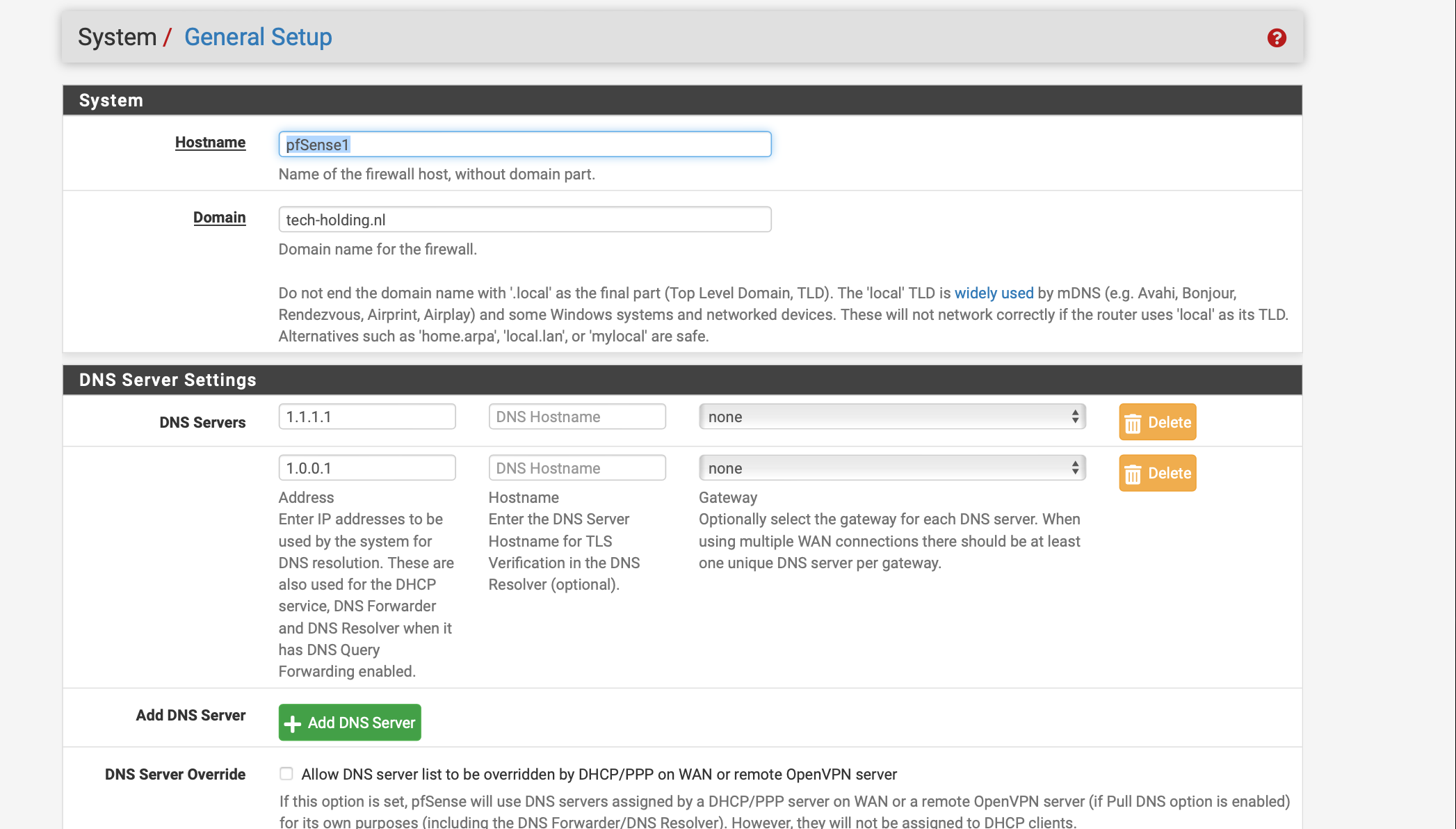Open gateway dropdown for DNS server 1.1.1.1
Image resolution: width=1456 pixels, height=829 pixels.
(892, 417)
